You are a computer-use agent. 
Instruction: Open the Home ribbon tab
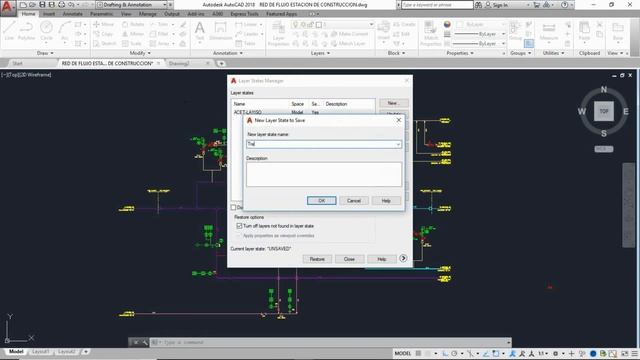click(x=28, y=14)
